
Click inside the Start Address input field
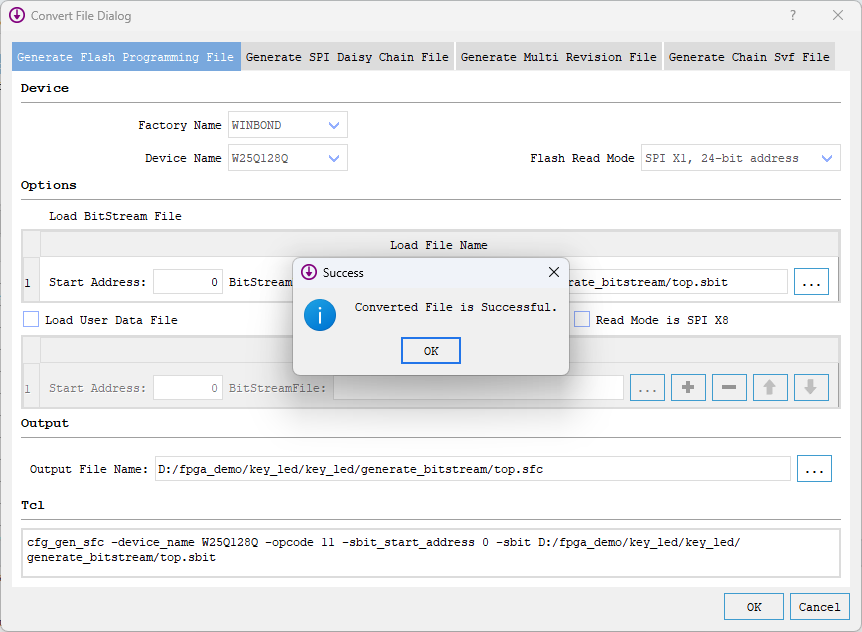(x=186, y=281)
